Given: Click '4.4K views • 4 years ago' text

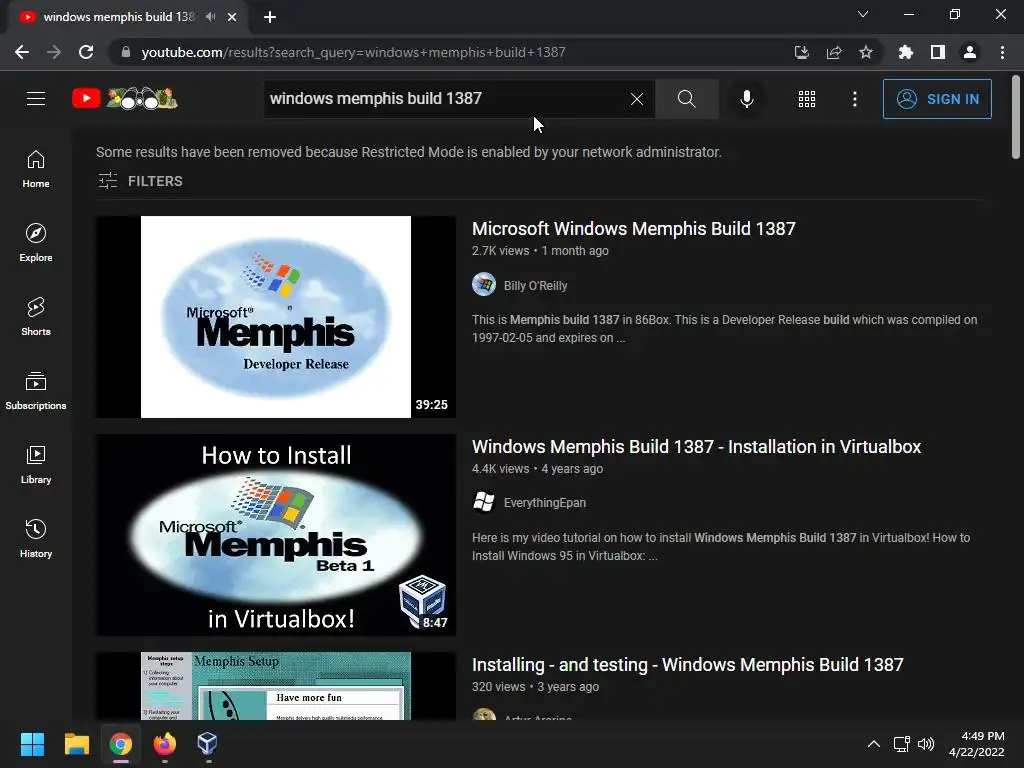Looking at the screenshot, I should point(537,469).
